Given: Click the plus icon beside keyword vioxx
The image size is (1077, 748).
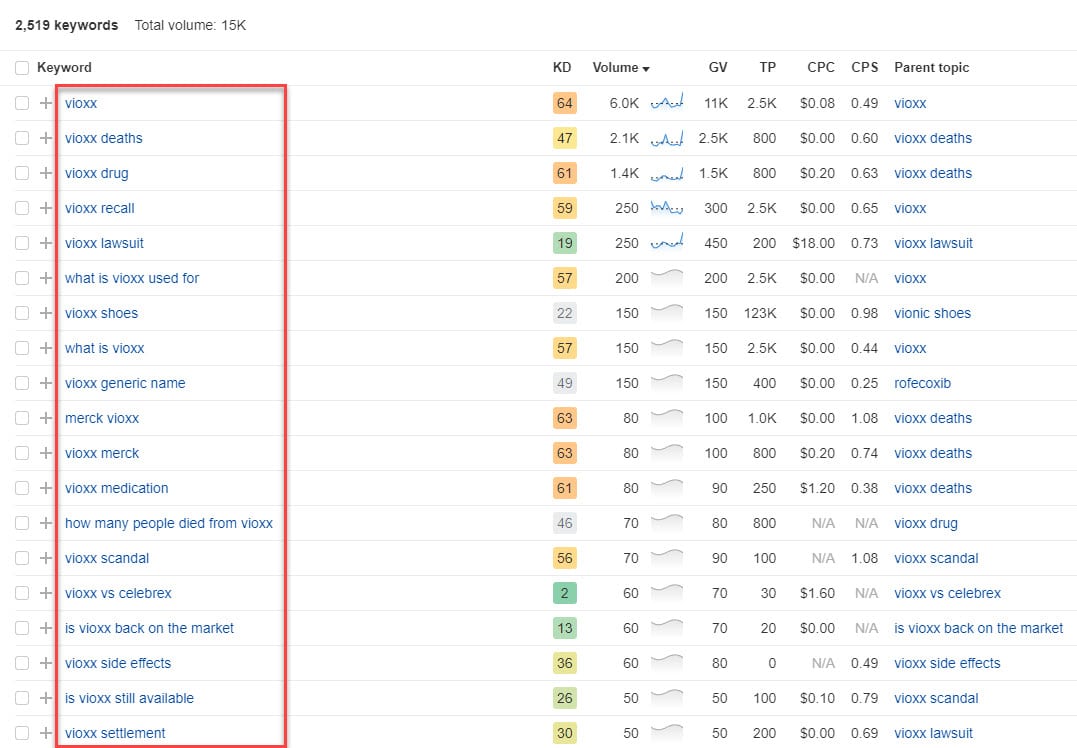Looking at the screenshot, I should tap(46, 103).
